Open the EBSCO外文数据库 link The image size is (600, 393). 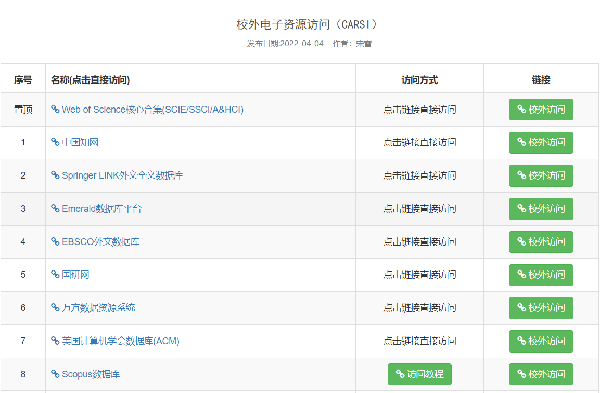[x=95, y=241]
